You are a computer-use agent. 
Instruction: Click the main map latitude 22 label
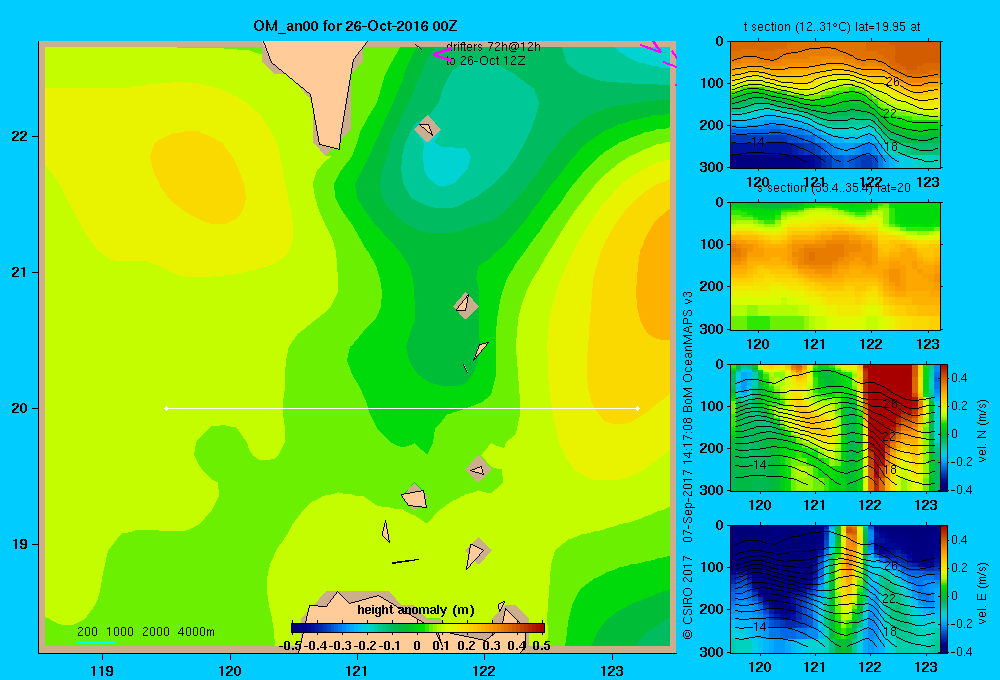19,137
